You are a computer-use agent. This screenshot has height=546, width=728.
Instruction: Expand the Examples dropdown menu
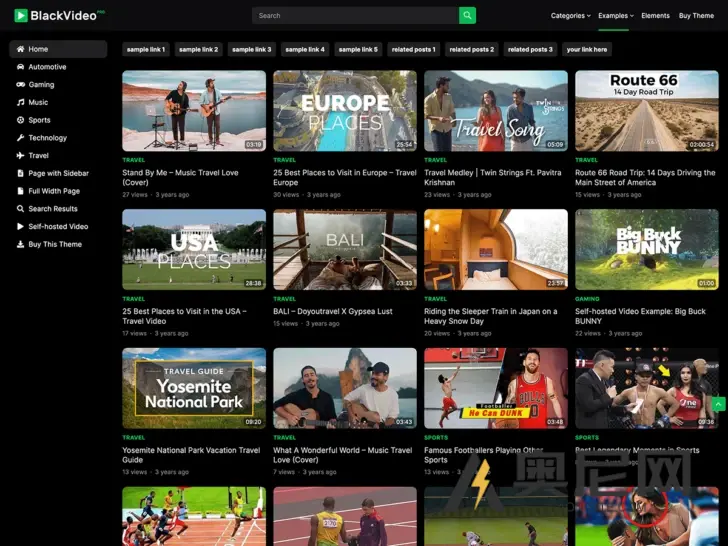click(616, 15)
